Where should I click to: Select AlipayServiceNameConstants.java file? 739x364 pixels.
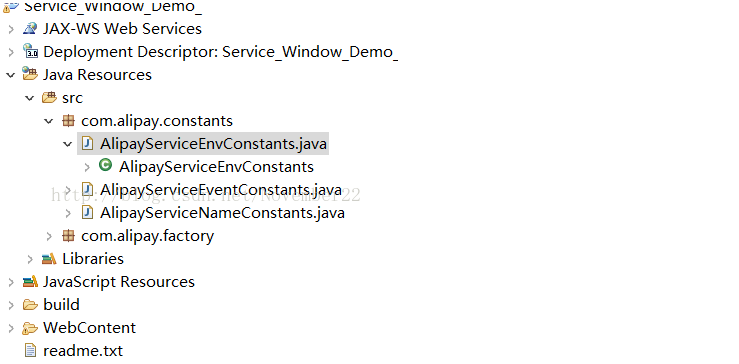point(222,213)
